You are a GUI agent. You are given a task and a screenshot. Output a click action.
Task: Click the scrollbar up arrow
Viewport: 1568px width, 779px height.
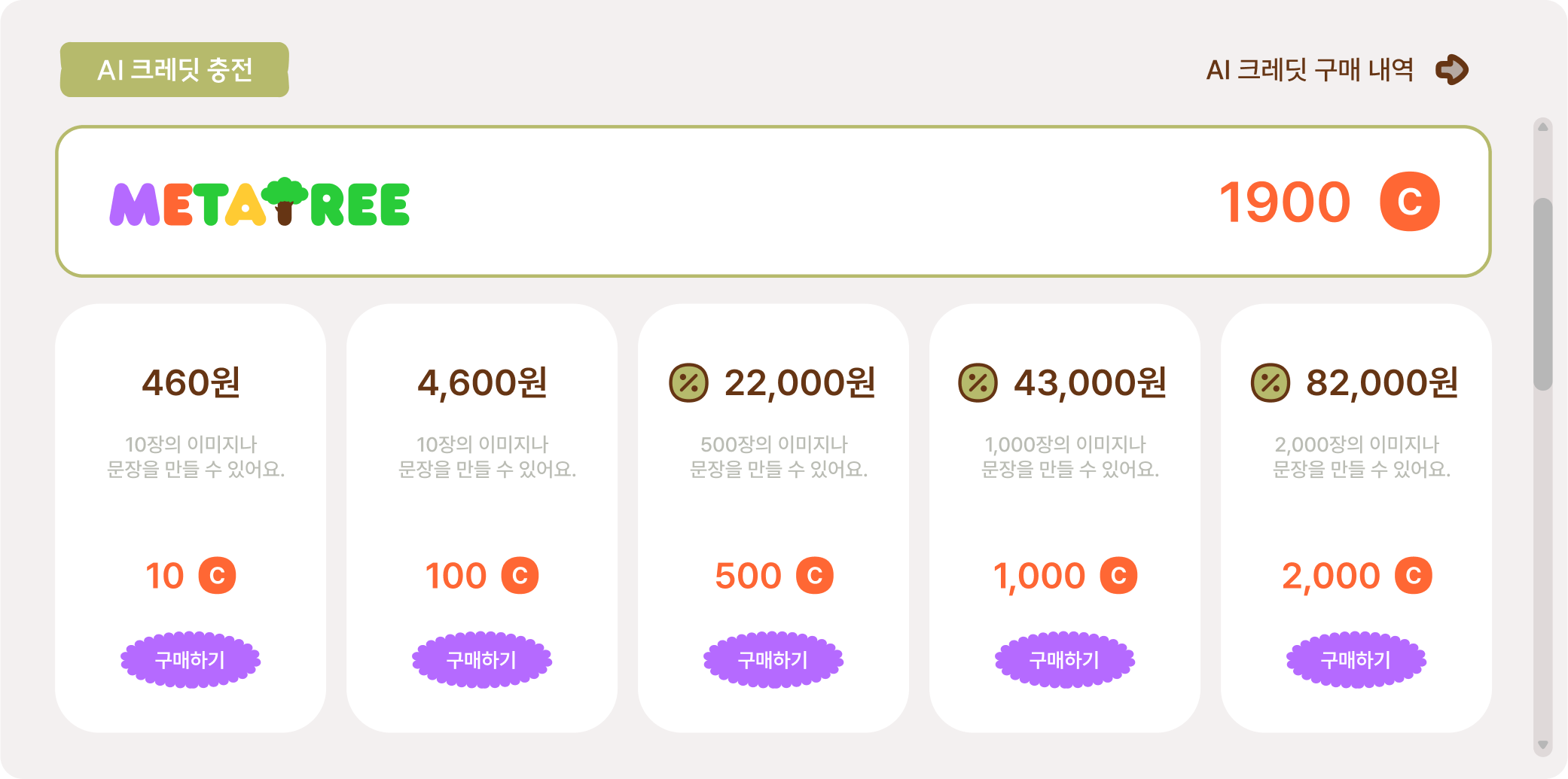1542,127
